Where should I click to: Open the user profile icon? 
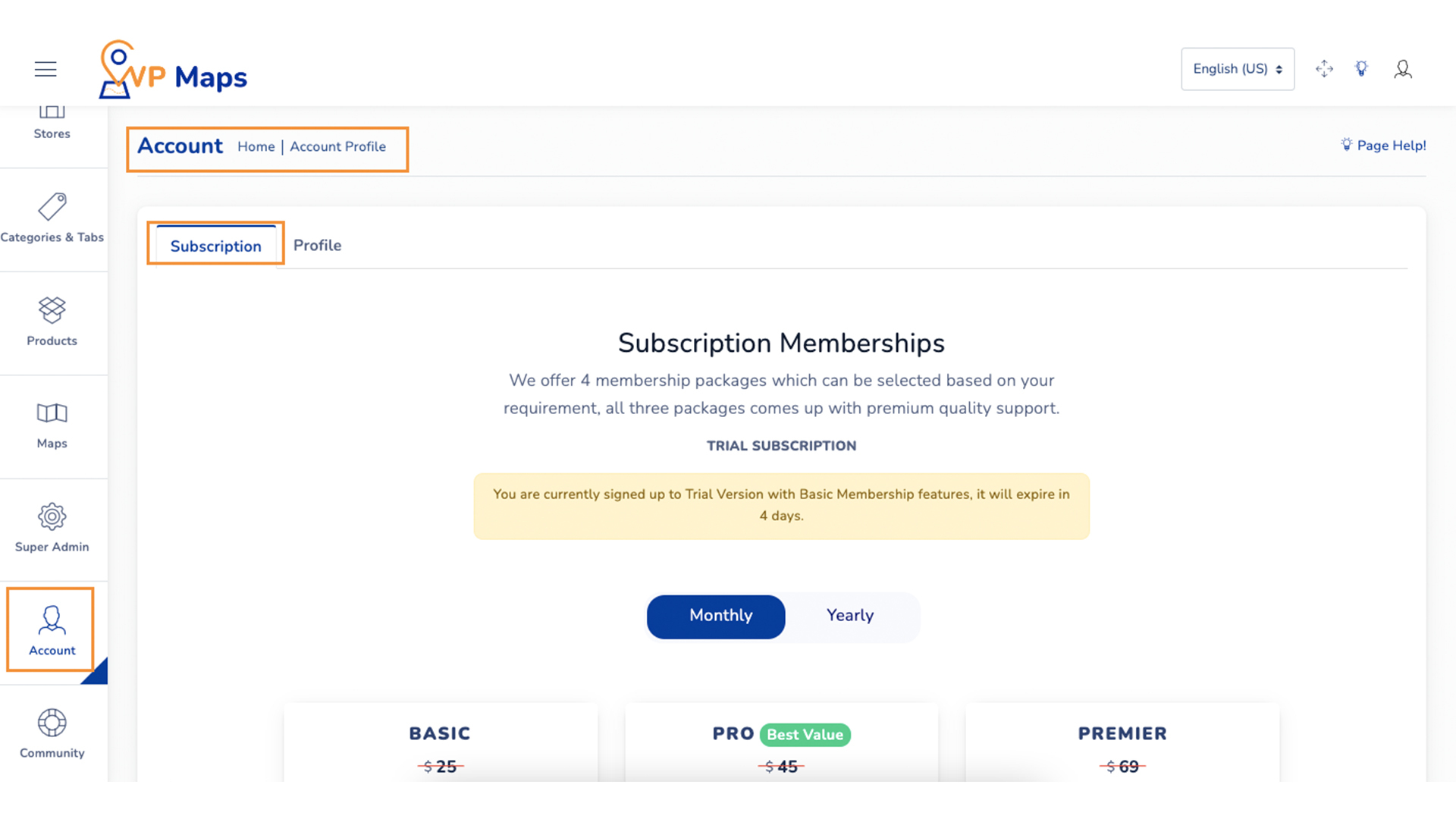click(1403, 68)
